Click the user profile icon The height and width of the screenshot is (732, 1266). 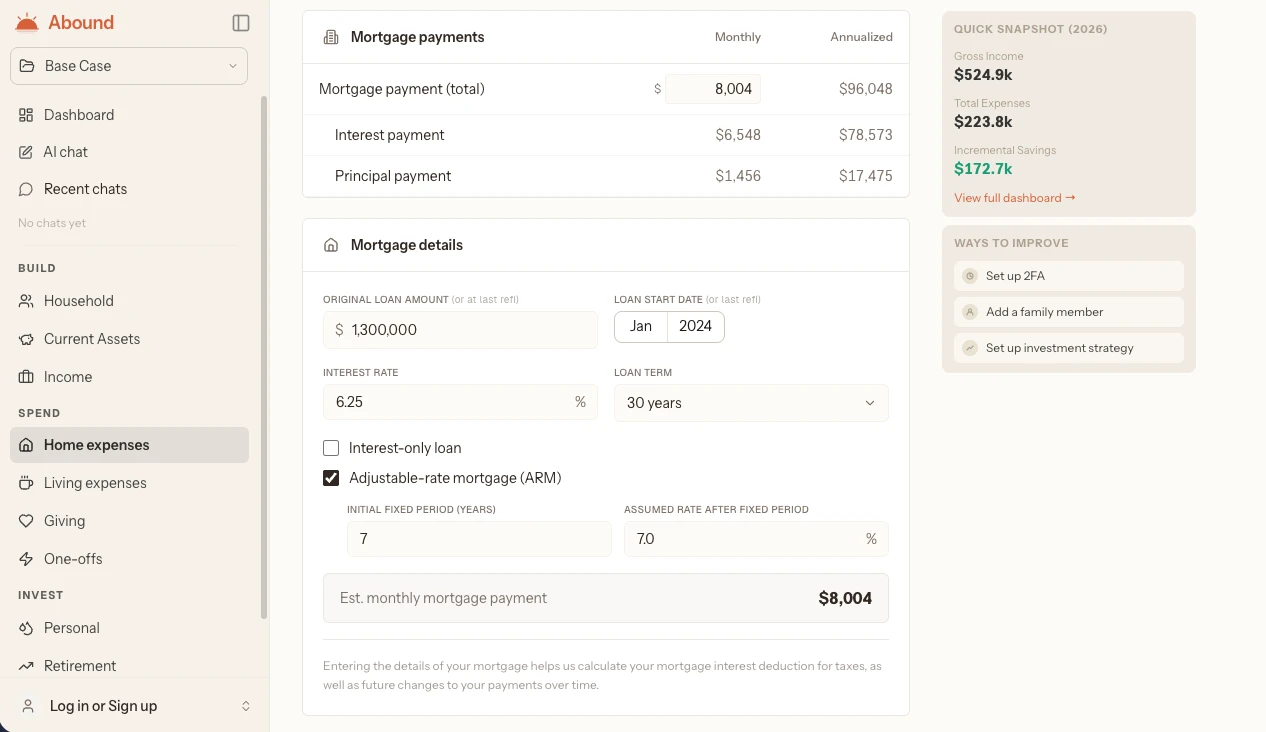coord(28,706)
